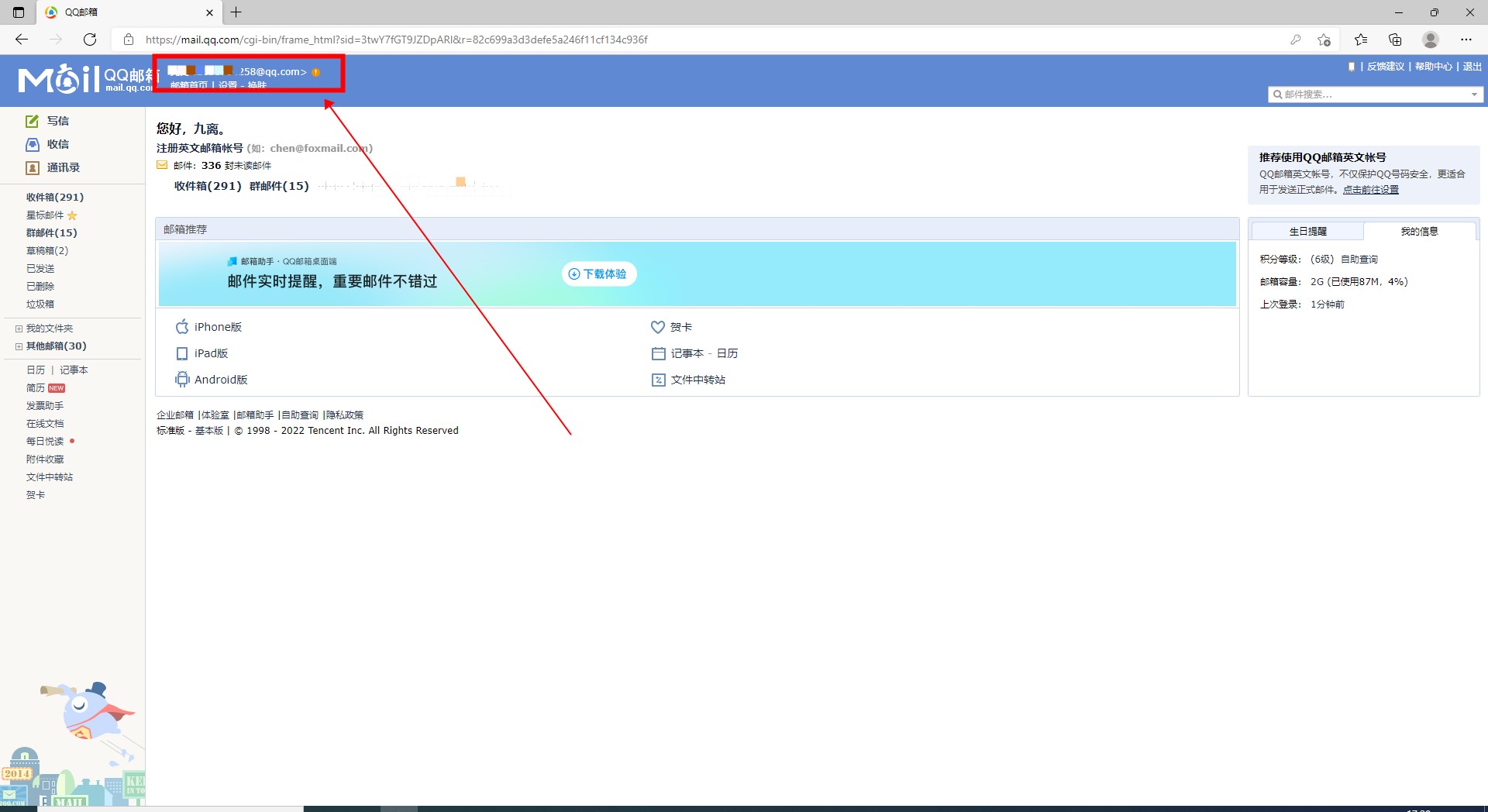Viewport: 1488px width, 812px height.
Task: Click the heart icon for 贺卡
Action: 658,327
